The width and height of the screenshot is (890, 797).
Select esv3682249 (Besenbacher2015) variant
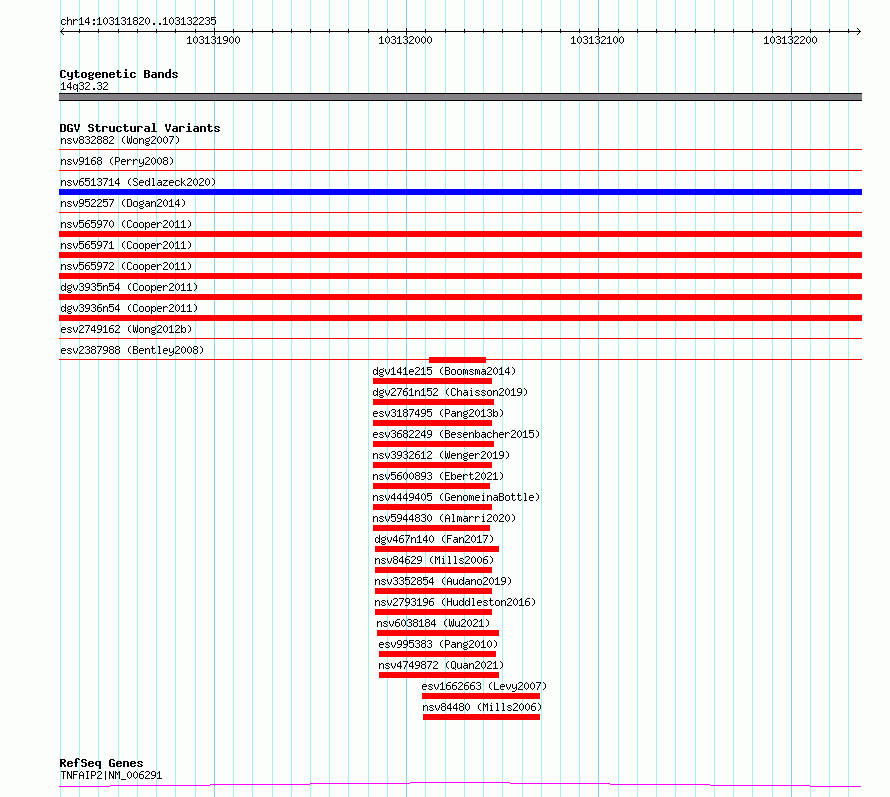[456, 434]
